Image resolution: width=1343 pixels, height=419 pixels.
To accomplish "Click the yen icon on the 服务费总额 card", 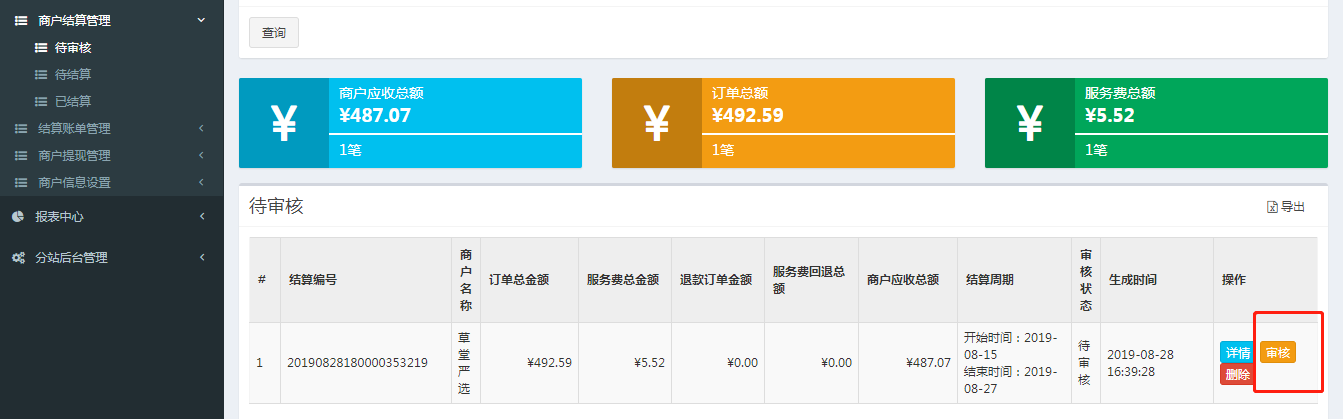I will 1030,123.
